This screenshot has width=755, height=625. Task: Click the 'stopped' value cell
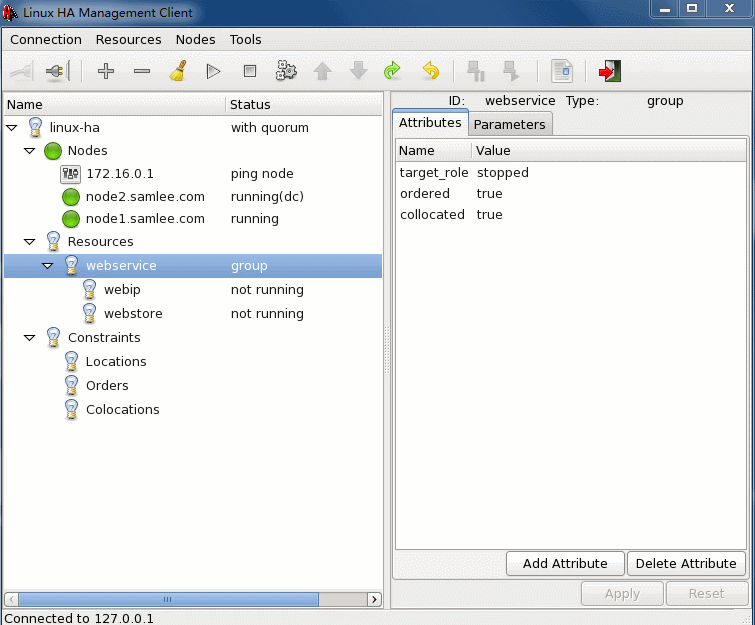(503, 173)
